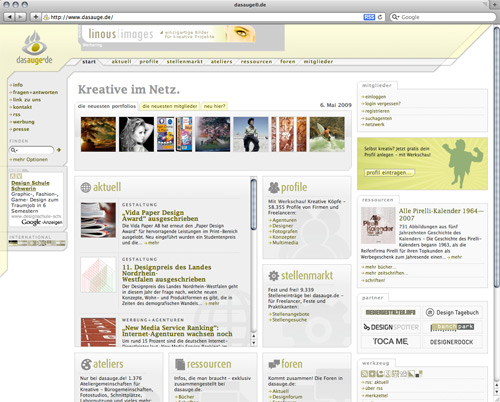Open '11. Designpreis des Landes' headline
The image size is (500, 402).
(167, 273)
